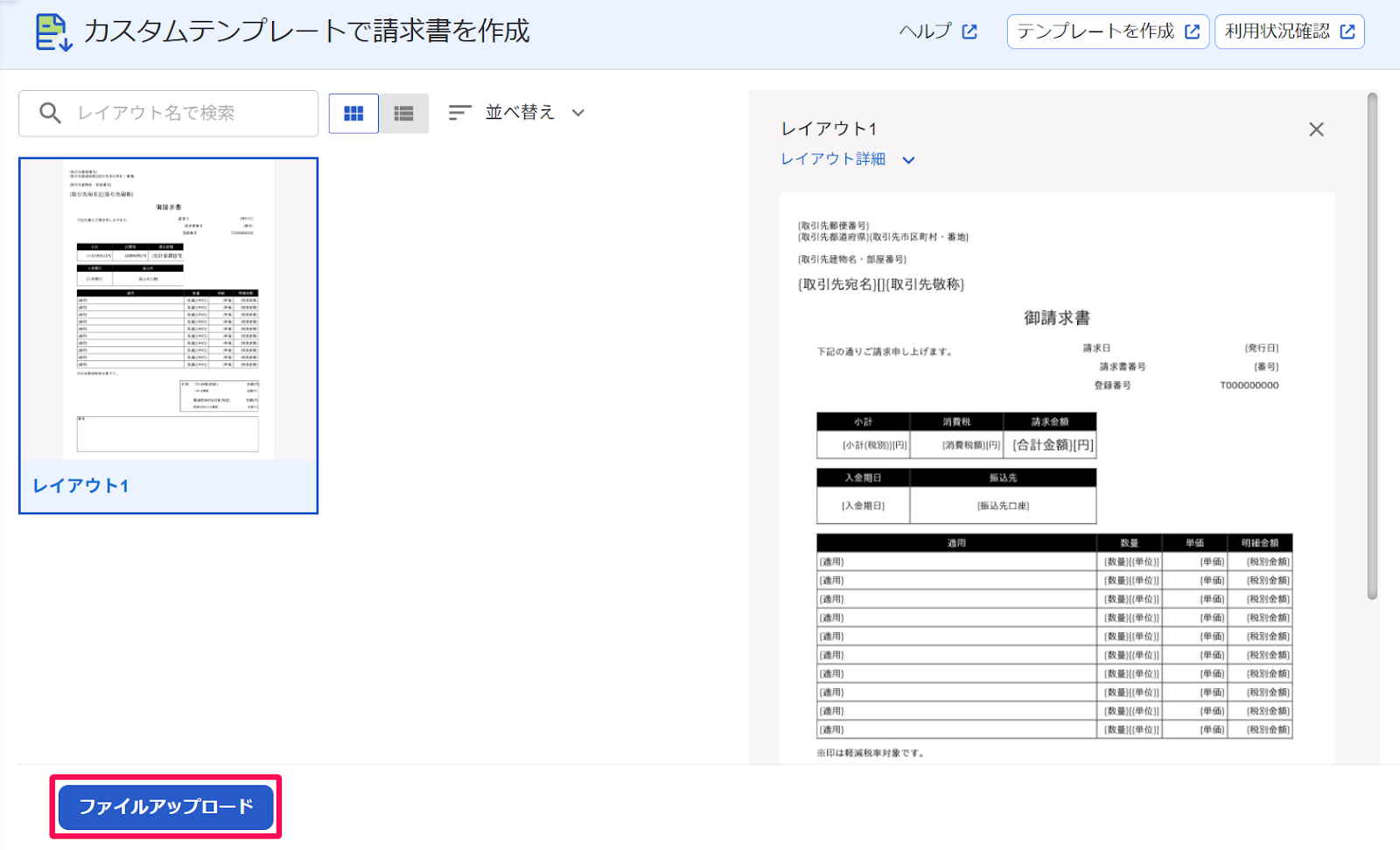This screenshot has width=1400, height=850.
Task: Open the 利用状況確認 button
Action: [x=1290, y=31]
